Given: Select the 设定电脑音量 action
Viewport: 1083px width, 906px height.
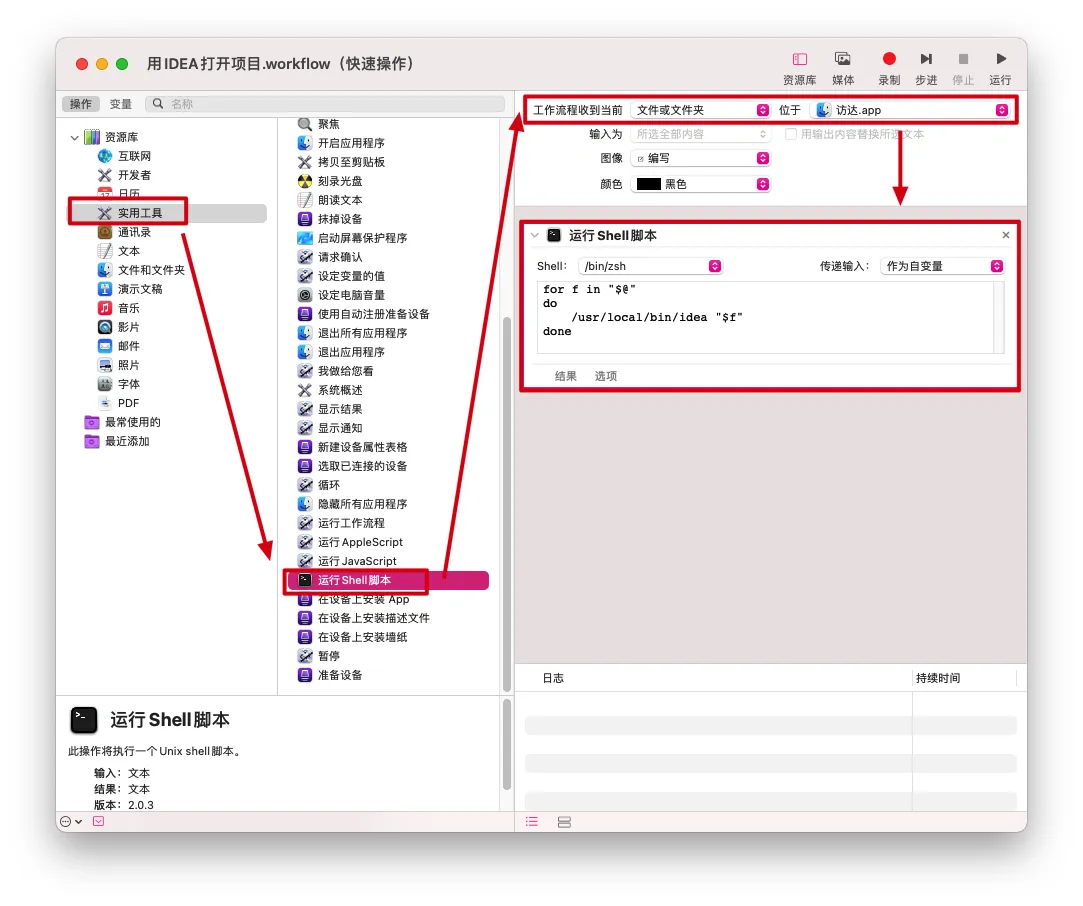Looking at the screenshot, I should pyautogui.click(x=341, y=295).
